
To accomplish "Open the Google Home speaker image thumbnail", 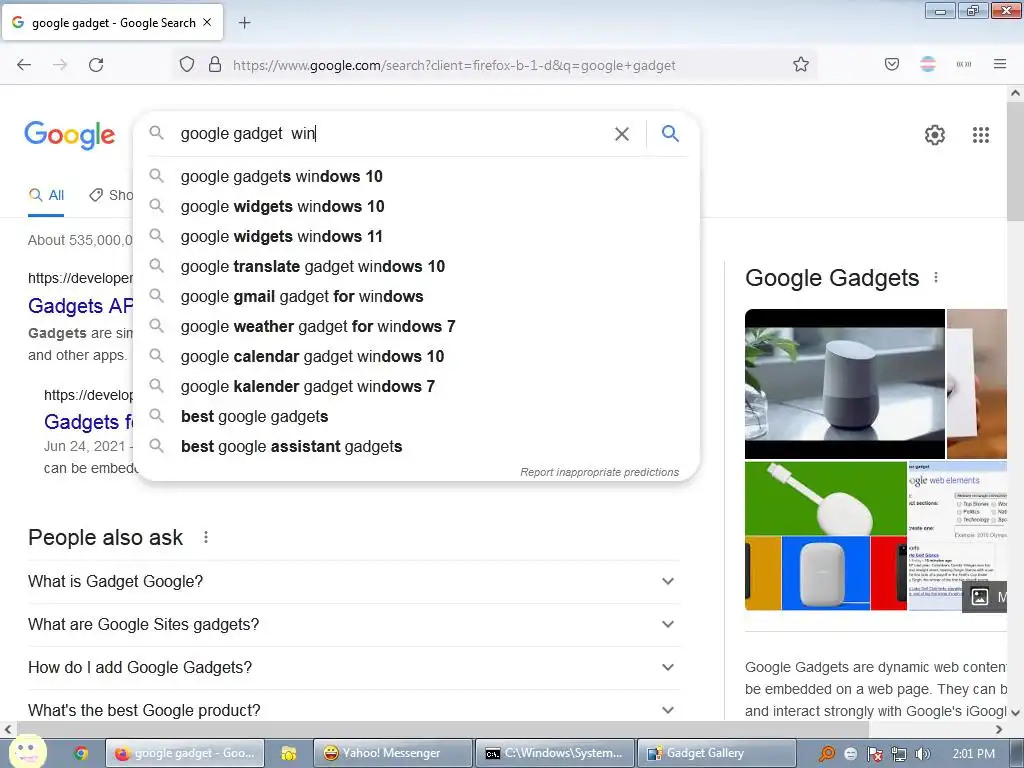I will 844,384.
